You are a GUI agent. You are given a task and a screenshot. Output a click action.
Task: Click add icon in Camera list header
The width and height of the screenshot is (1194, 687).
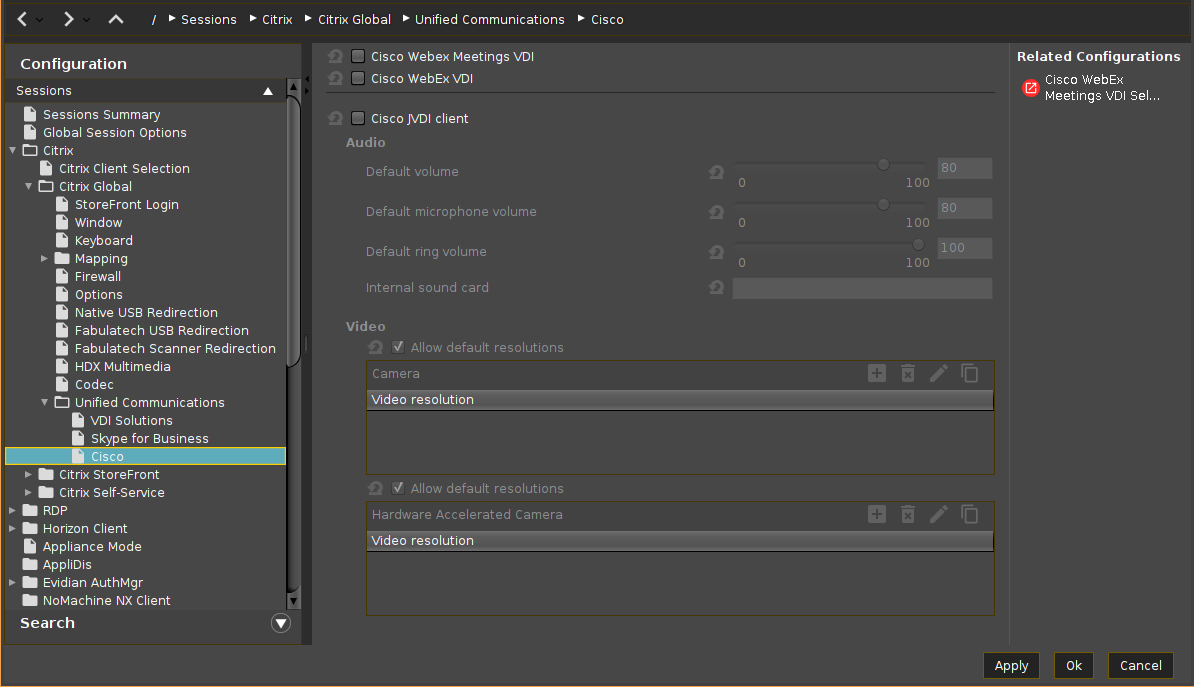pyautogui.click(x=877, y=374)
